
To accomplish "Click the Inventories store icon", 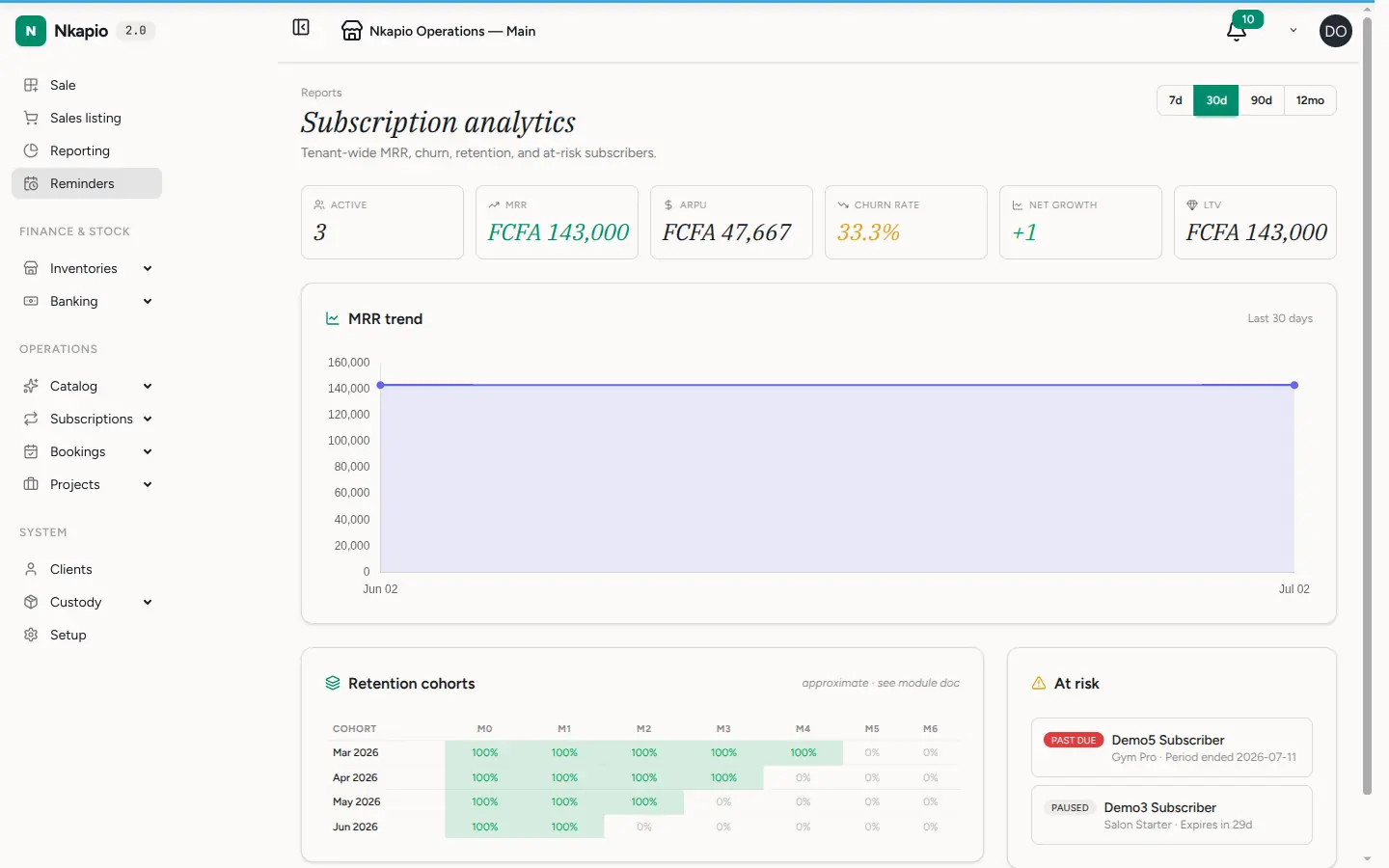I will coord(31,268).
